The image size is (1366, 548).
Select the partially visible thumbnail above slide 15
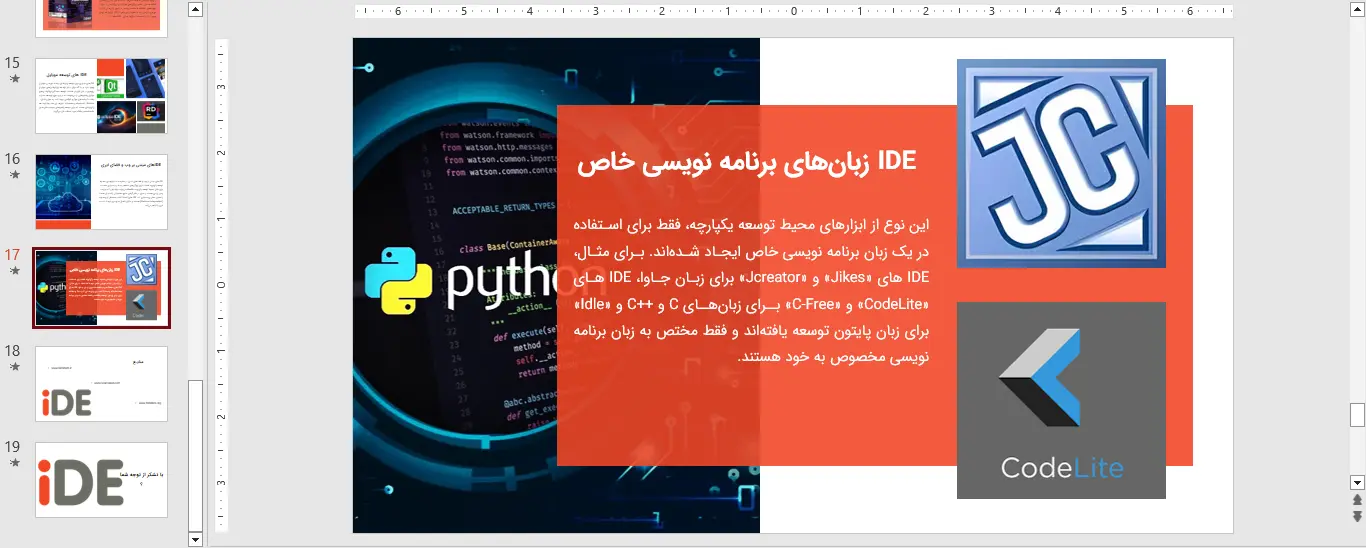click(x=101, y=18)
